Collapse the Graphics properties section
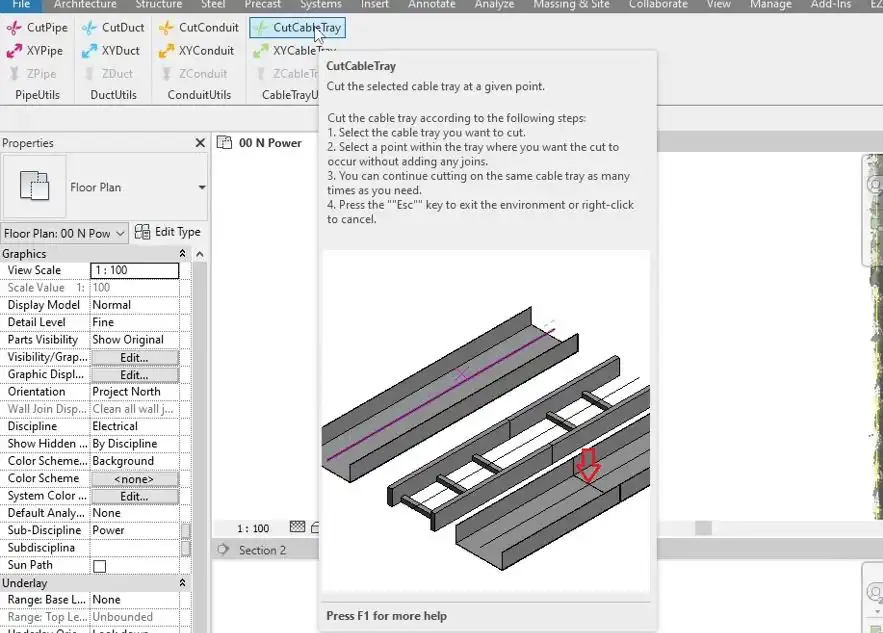 (x=182, y=254)
